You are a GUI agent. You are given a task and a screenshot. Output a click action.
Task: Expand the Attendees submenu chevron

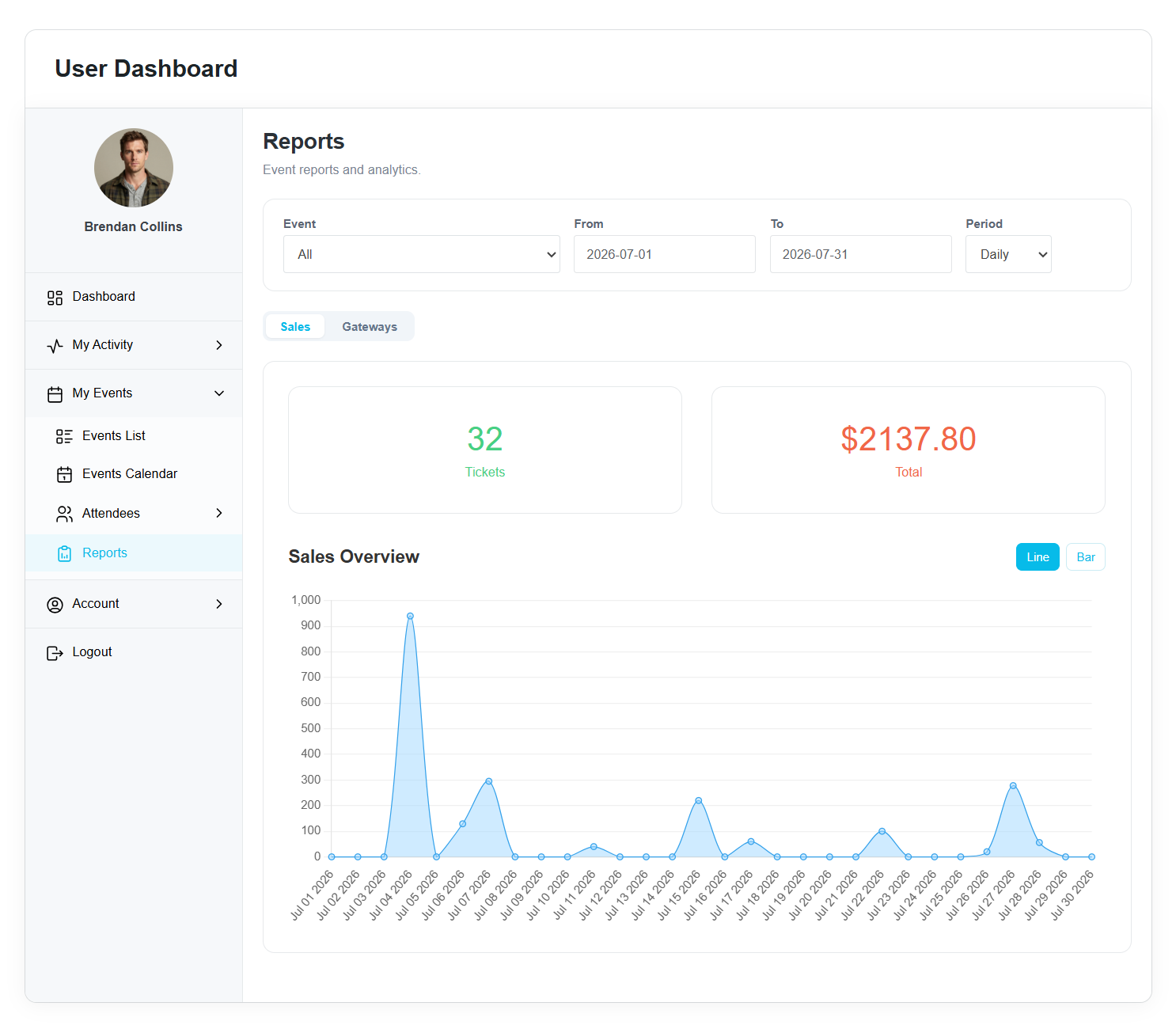219,513
